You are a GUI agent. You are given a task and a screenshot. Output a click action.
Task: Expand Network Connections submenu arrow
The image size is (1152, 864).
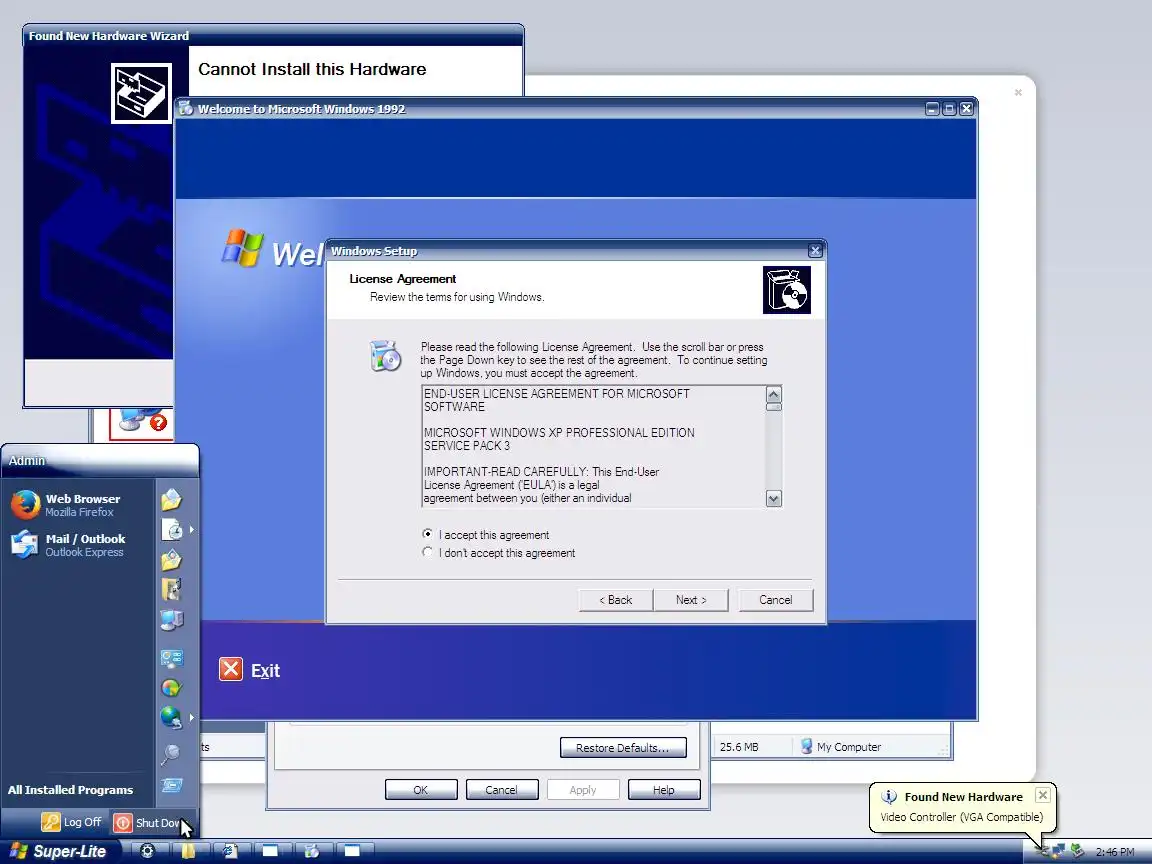(x=192, y=717)
